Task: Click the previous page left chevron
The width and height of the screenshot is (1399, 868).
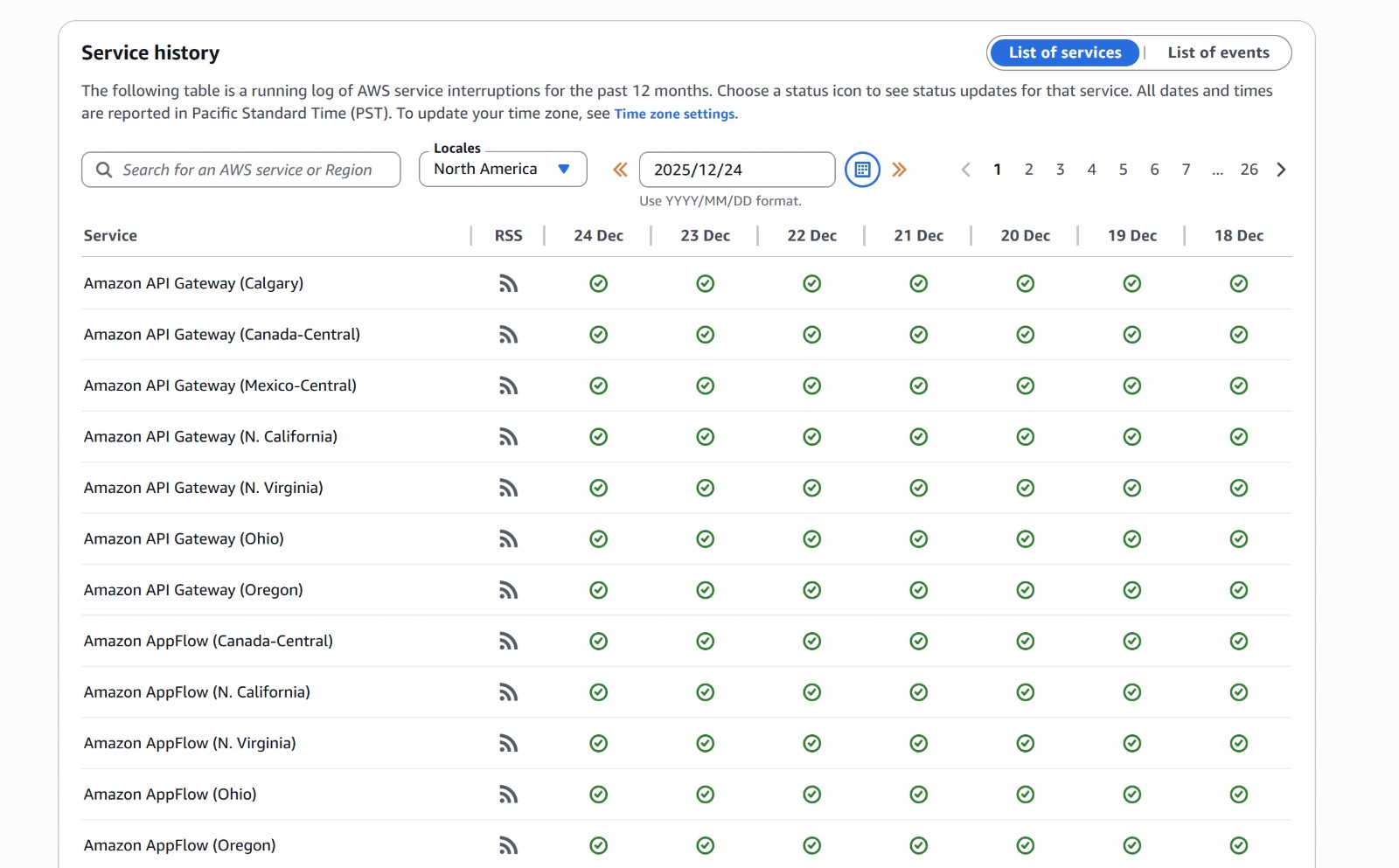Action: click(965, 170)
